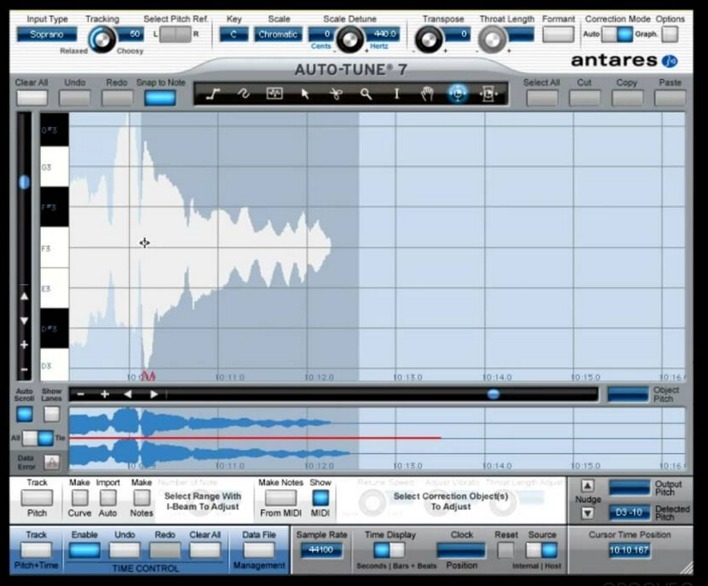Viewport: 708px width, 586px height.
Task: Toggle the Auto Scroll button
Action: coord(24,414)
